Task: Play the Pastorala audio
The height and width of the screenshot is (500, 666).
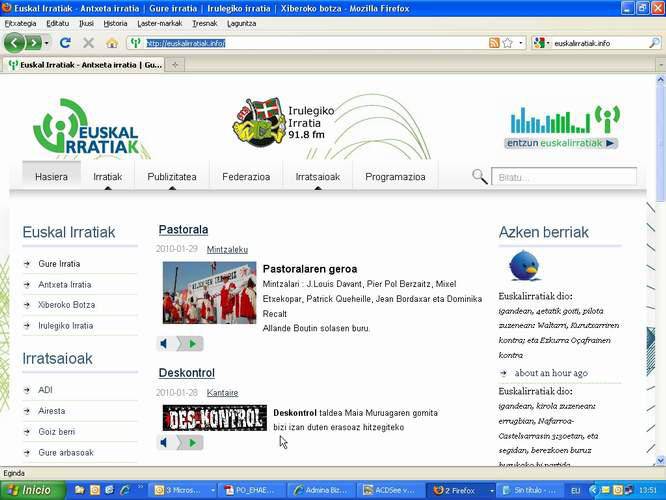Action: tap(192, 343)
